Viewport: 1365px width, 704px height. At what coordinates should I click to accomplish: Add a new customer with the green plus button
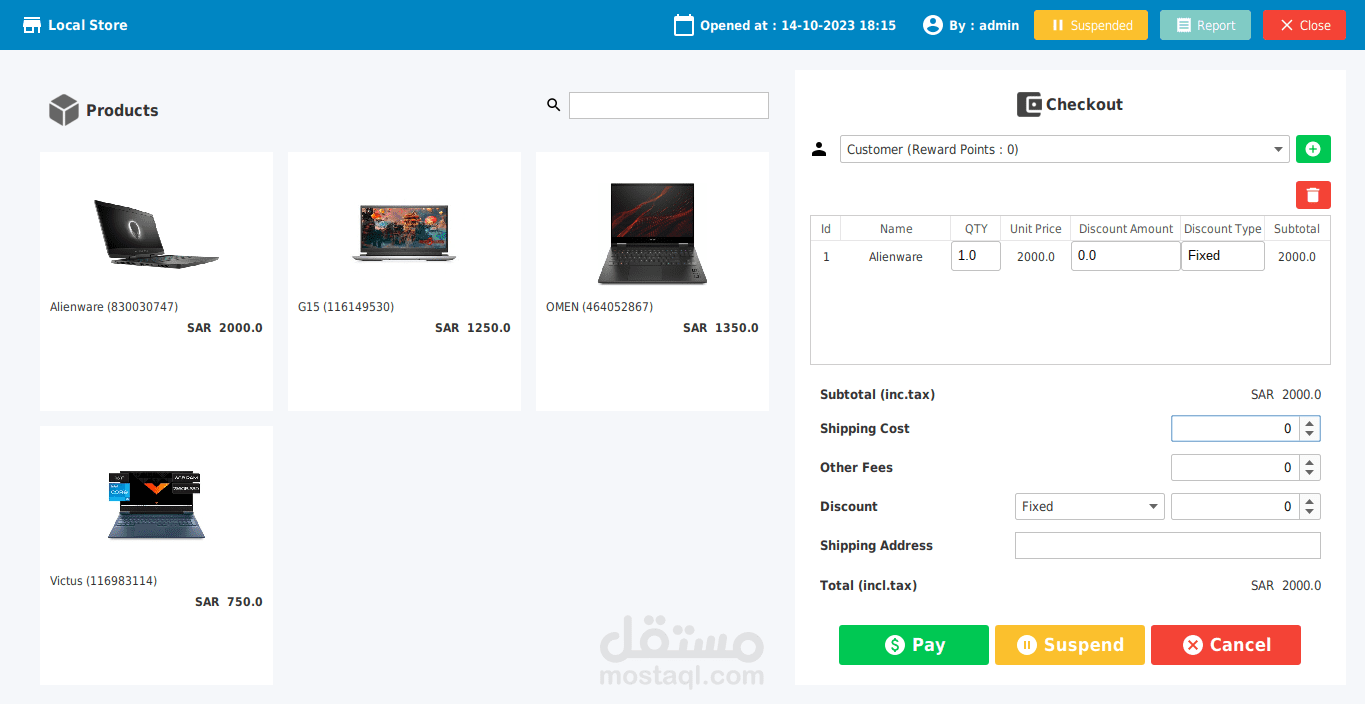coord(1313,149)
